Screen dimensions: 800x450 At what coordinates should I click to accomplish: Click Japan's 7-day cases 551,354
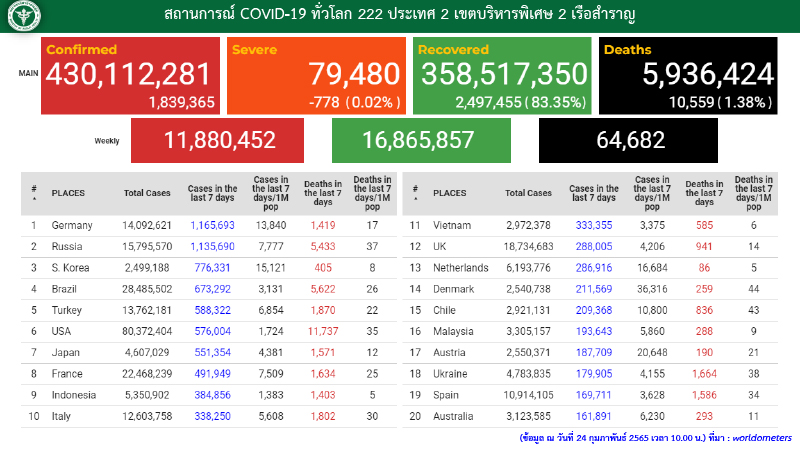[212, 353]
